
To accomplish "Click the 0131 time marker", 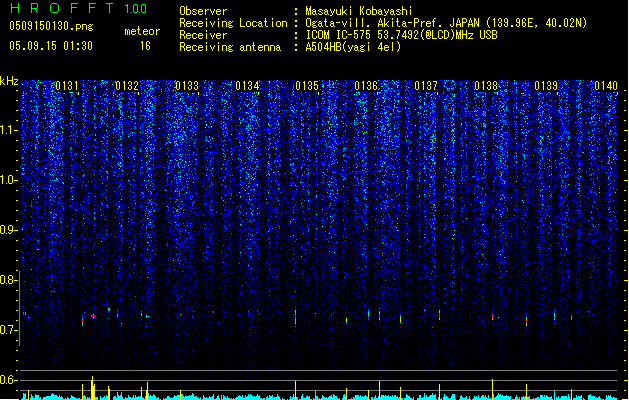I will (x=67, y=86).
